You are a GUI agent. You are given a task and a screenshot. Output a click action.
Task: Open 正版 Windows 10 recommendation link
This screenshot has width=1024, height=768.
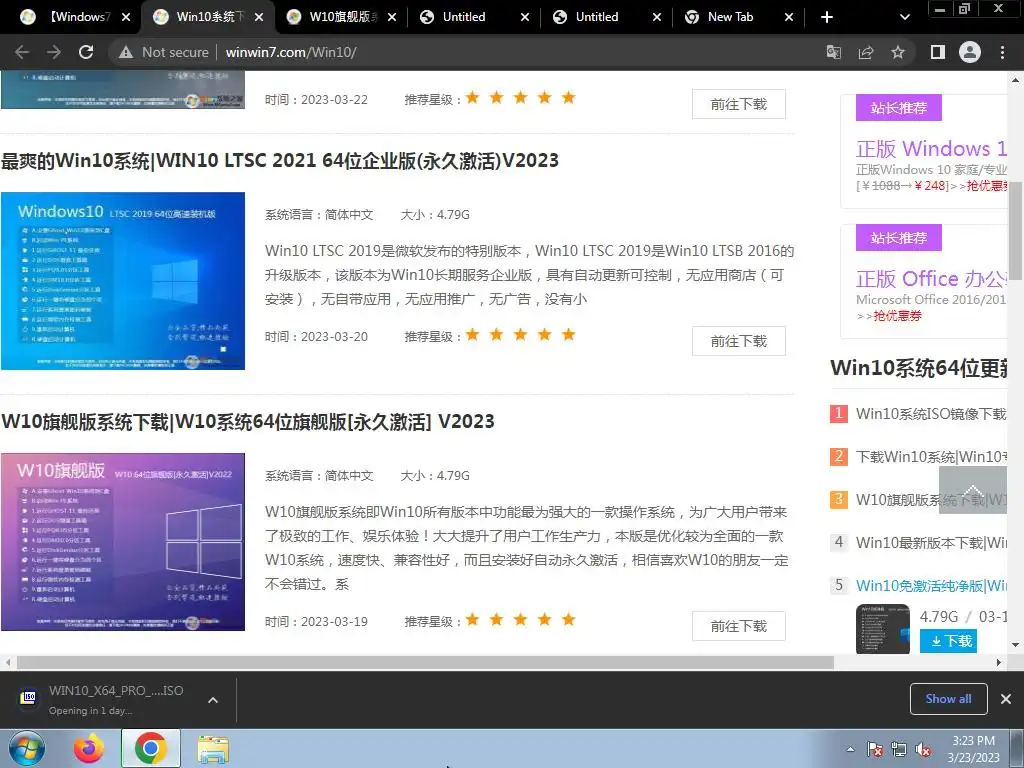931,149
